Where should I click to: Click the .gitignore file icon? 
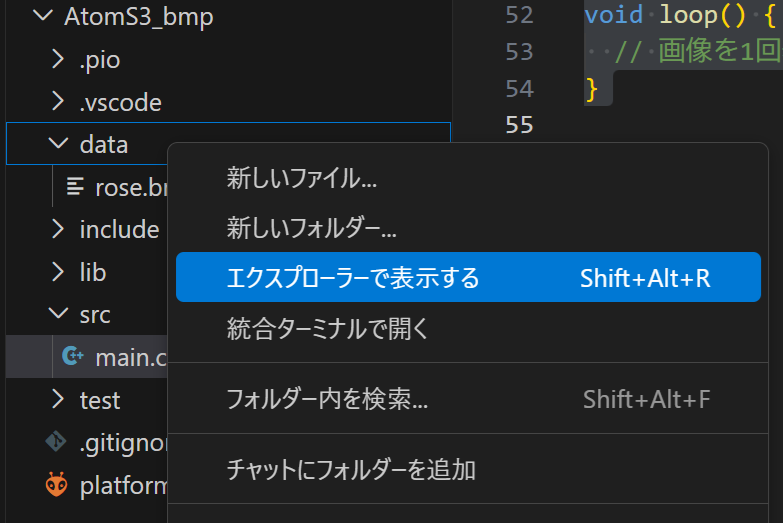coord(56,443)
